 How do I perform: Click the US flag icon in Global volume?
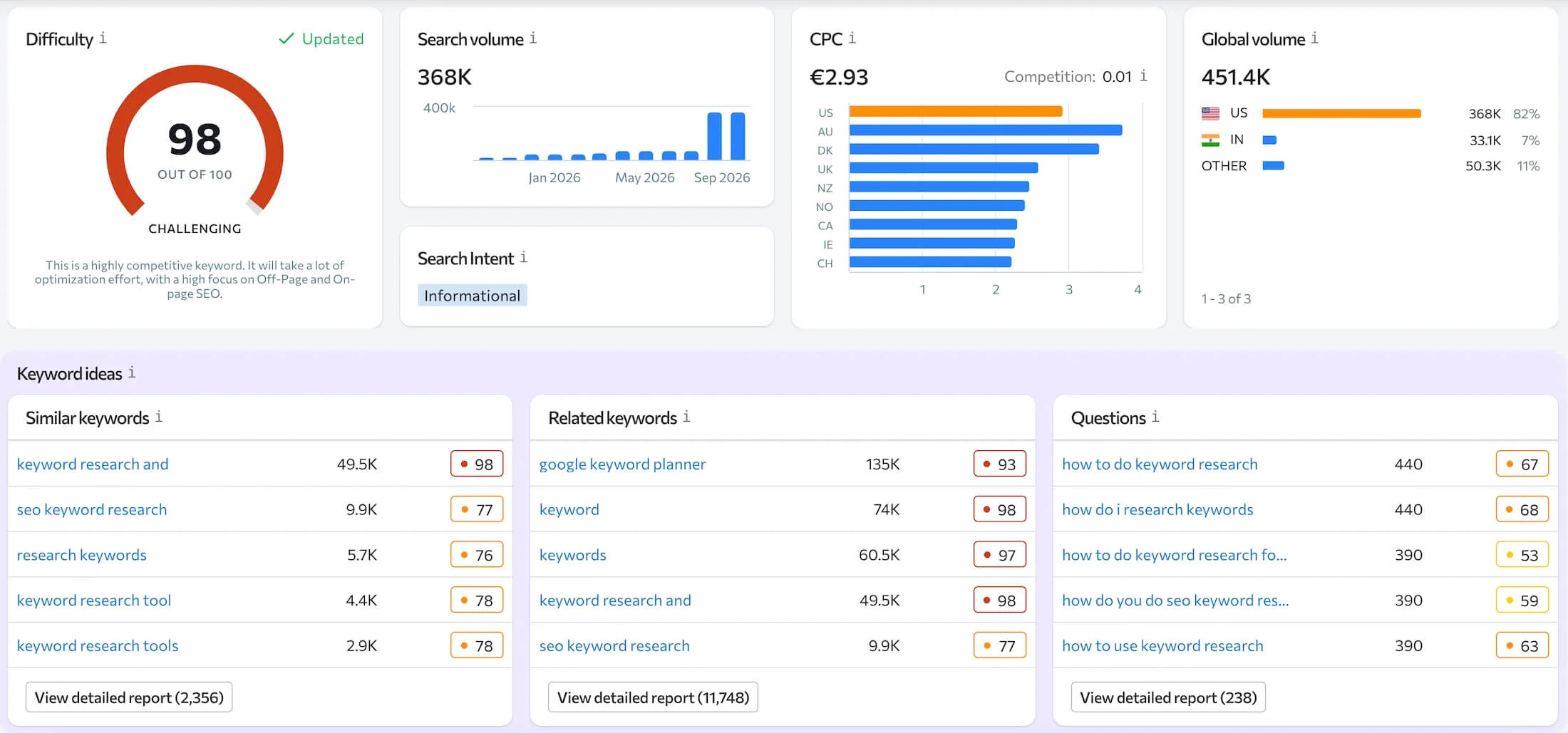tap(1210, 113)
